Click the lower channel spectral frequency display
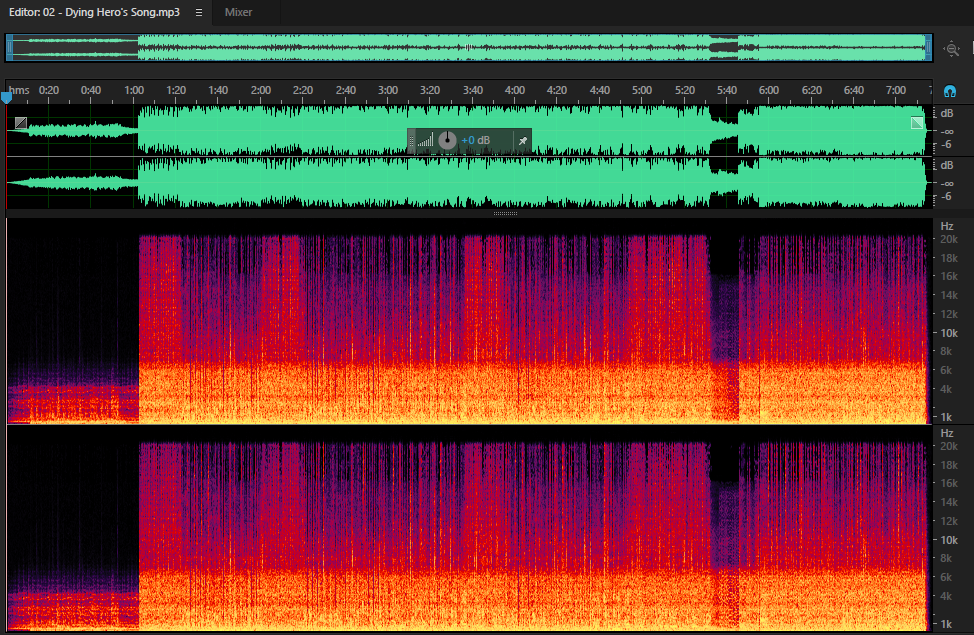Image resolution: width=974 pixels, height=635 pixels. pos(469,529)
